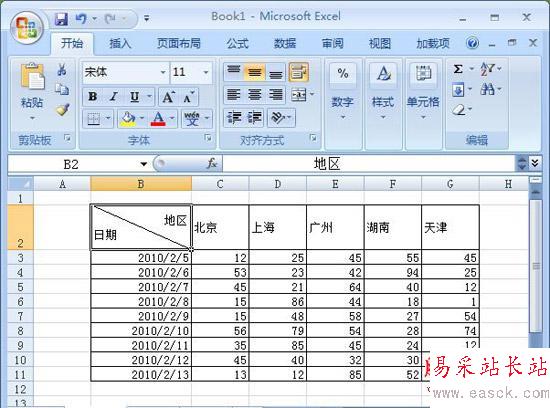550x408 pixels.
Task: Center text horizontally
Action: point(255,95)
